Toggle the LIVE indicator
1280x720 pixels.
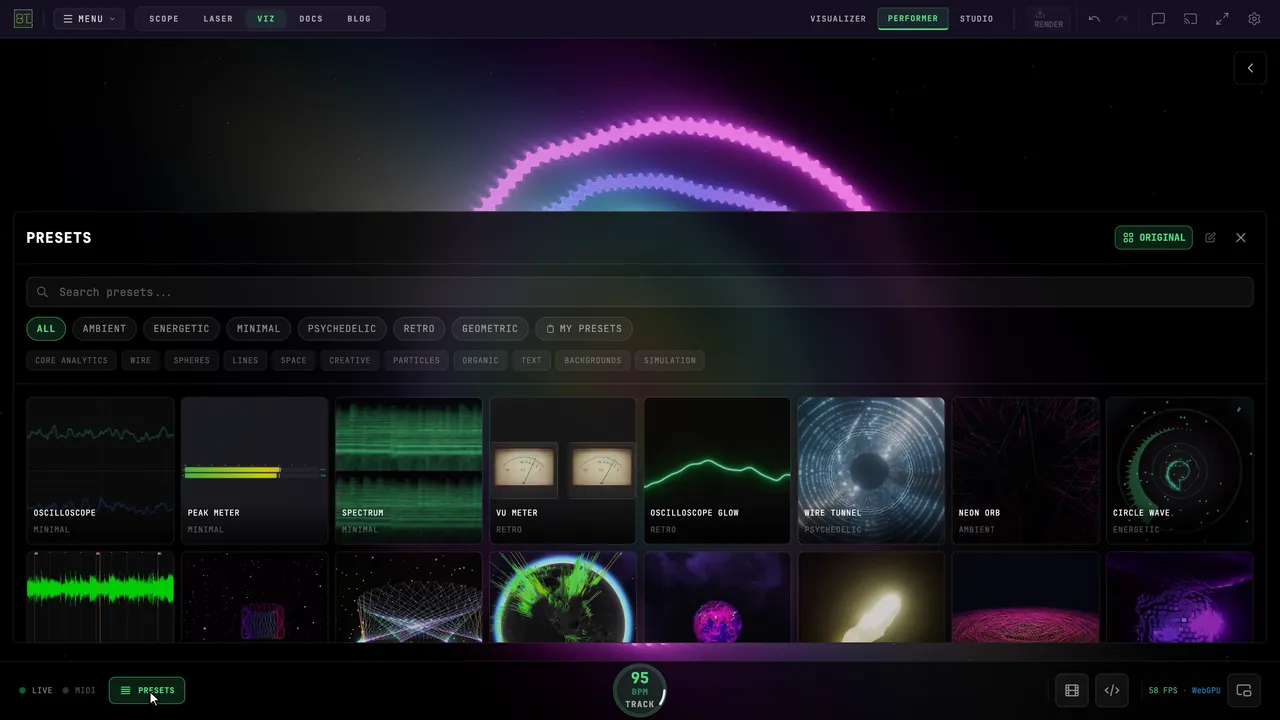(36, 690)
